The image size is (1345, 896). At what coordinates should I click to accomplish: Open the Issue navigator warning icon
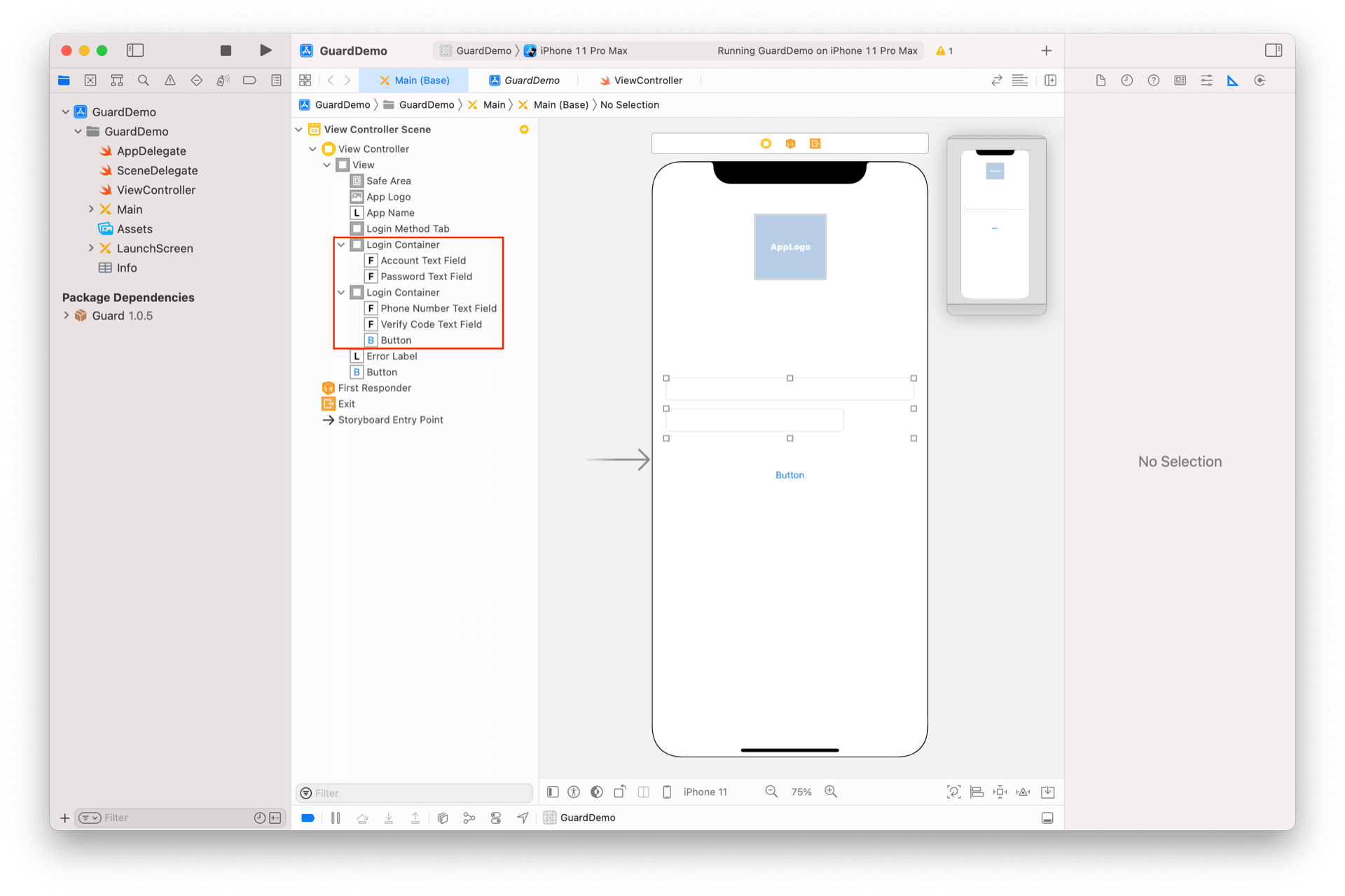click(170, 81)
